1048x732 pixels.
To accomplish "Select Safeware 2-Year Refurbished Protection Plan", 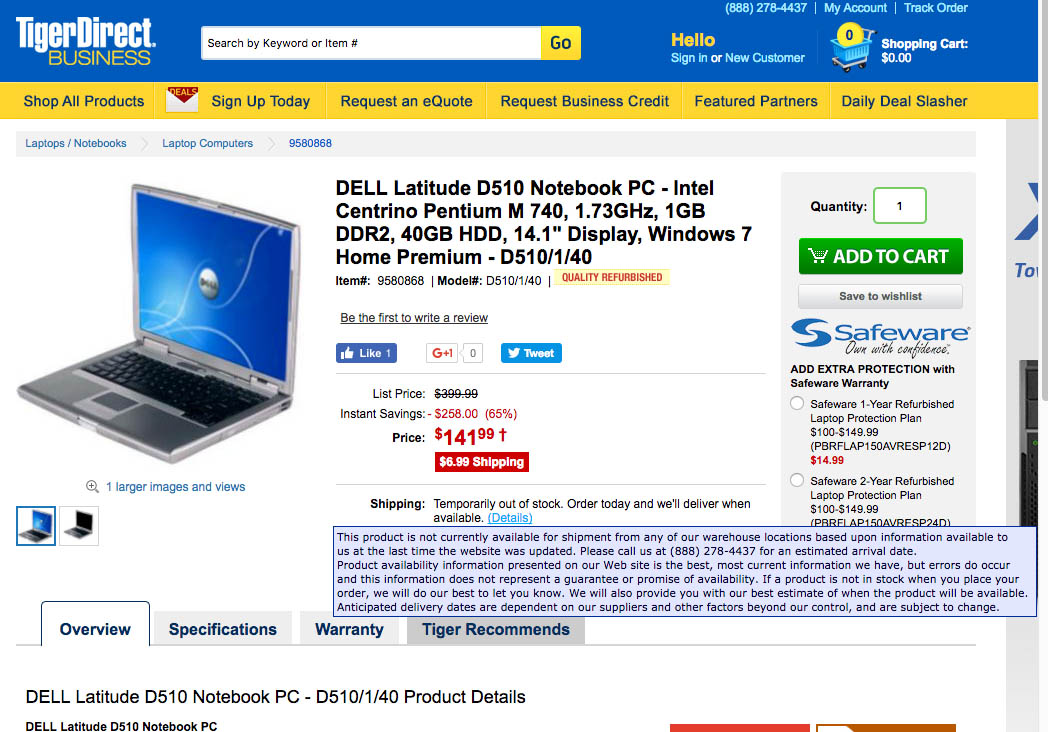I will click(797, 480).
